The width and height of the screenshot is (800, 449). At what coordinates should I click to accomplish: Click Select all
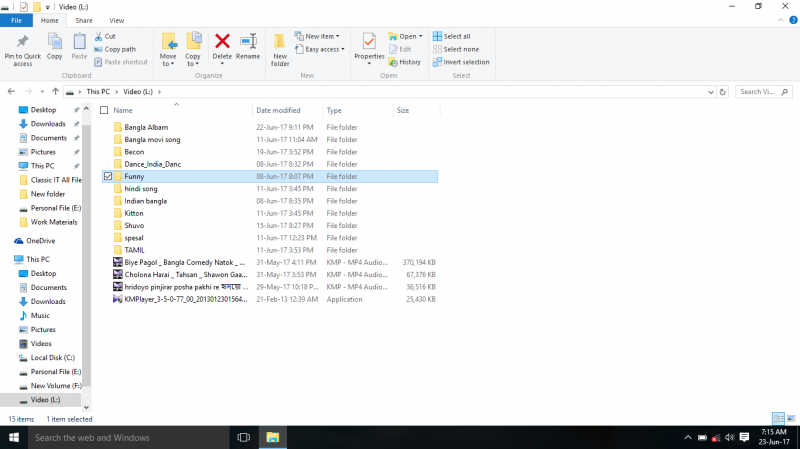click(x=452, y=36)
